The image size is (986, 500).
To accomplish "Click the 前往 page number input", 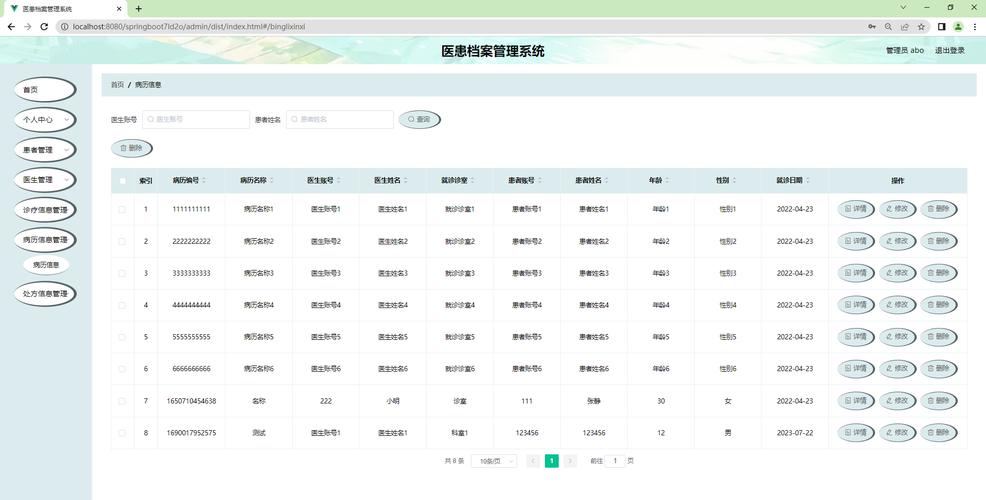I will (615, 461).
